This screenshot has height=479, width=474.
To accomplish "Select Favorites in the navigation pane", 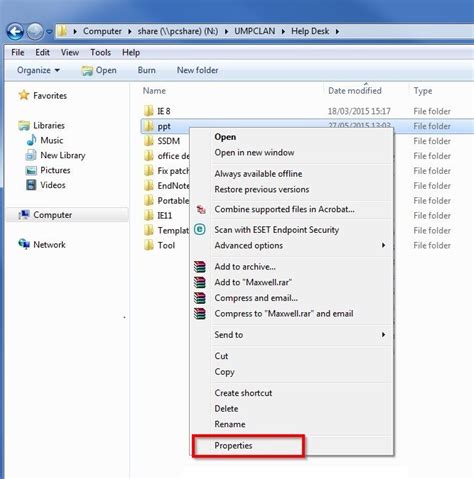I will pyautogui.click(x=50, y=96).
